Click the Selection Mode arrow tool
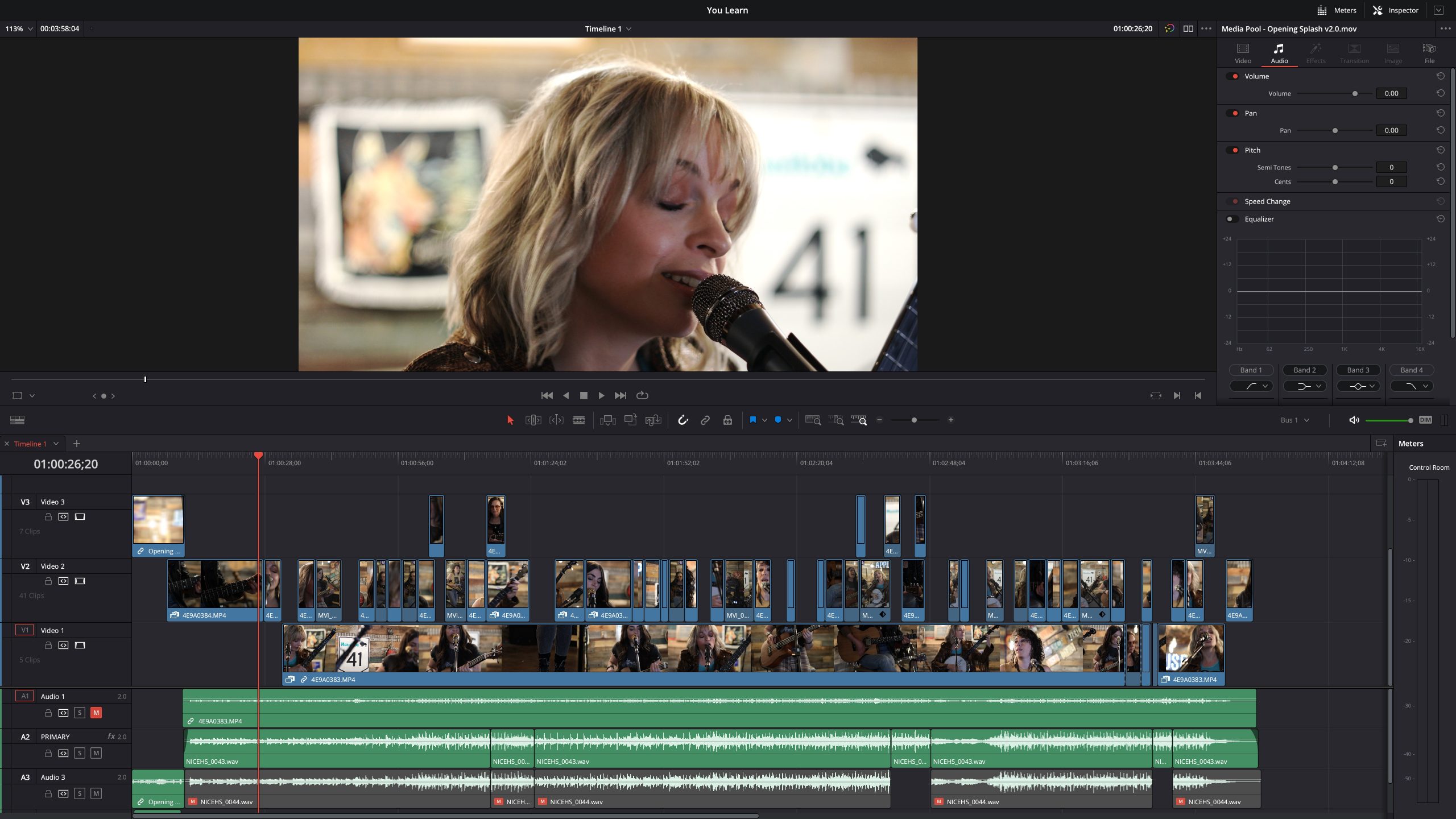1456x819 pixels. [x=510, y=420]
